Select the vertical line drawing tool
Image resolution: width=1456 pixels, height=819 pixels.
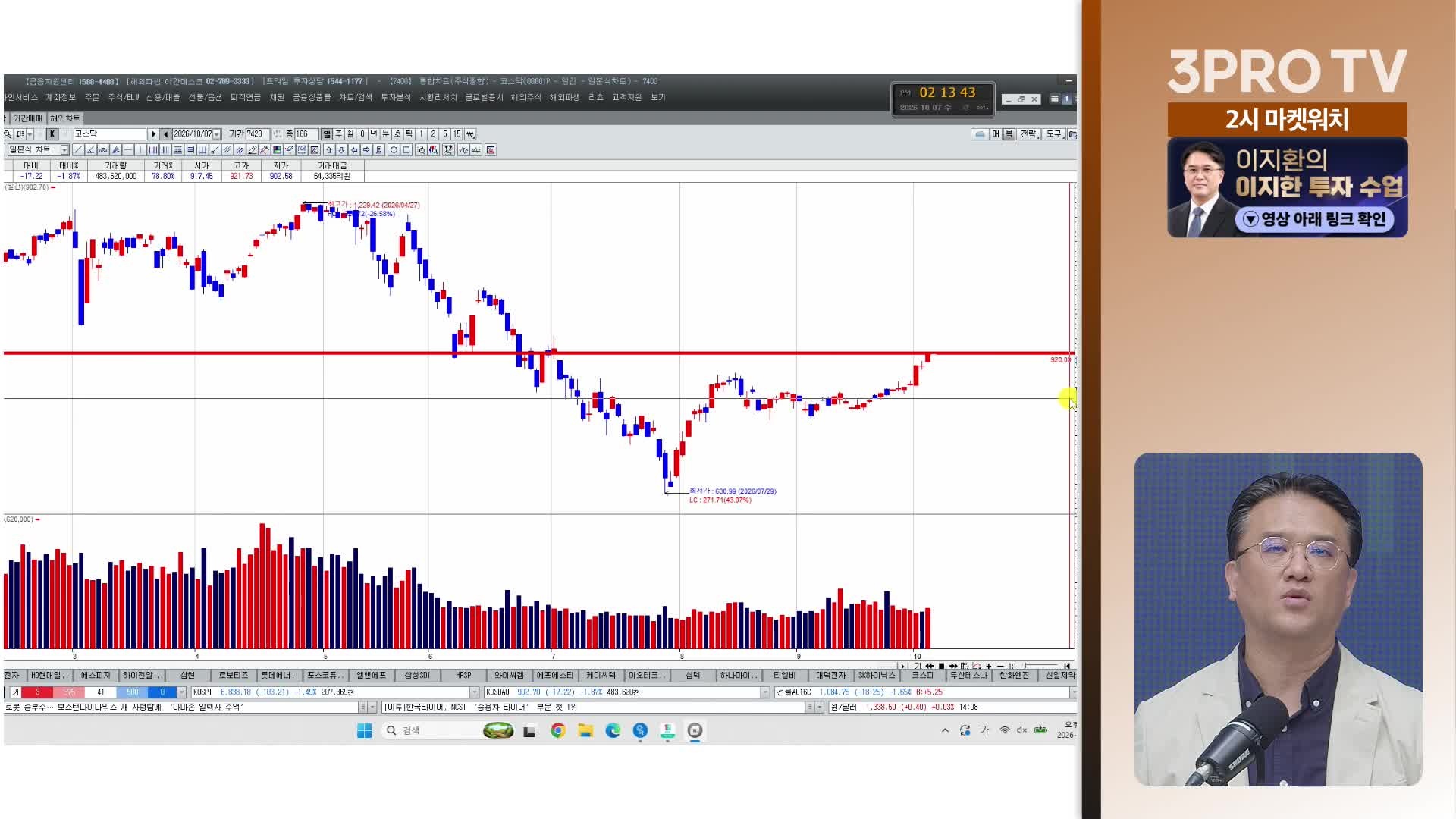[140, 150]
